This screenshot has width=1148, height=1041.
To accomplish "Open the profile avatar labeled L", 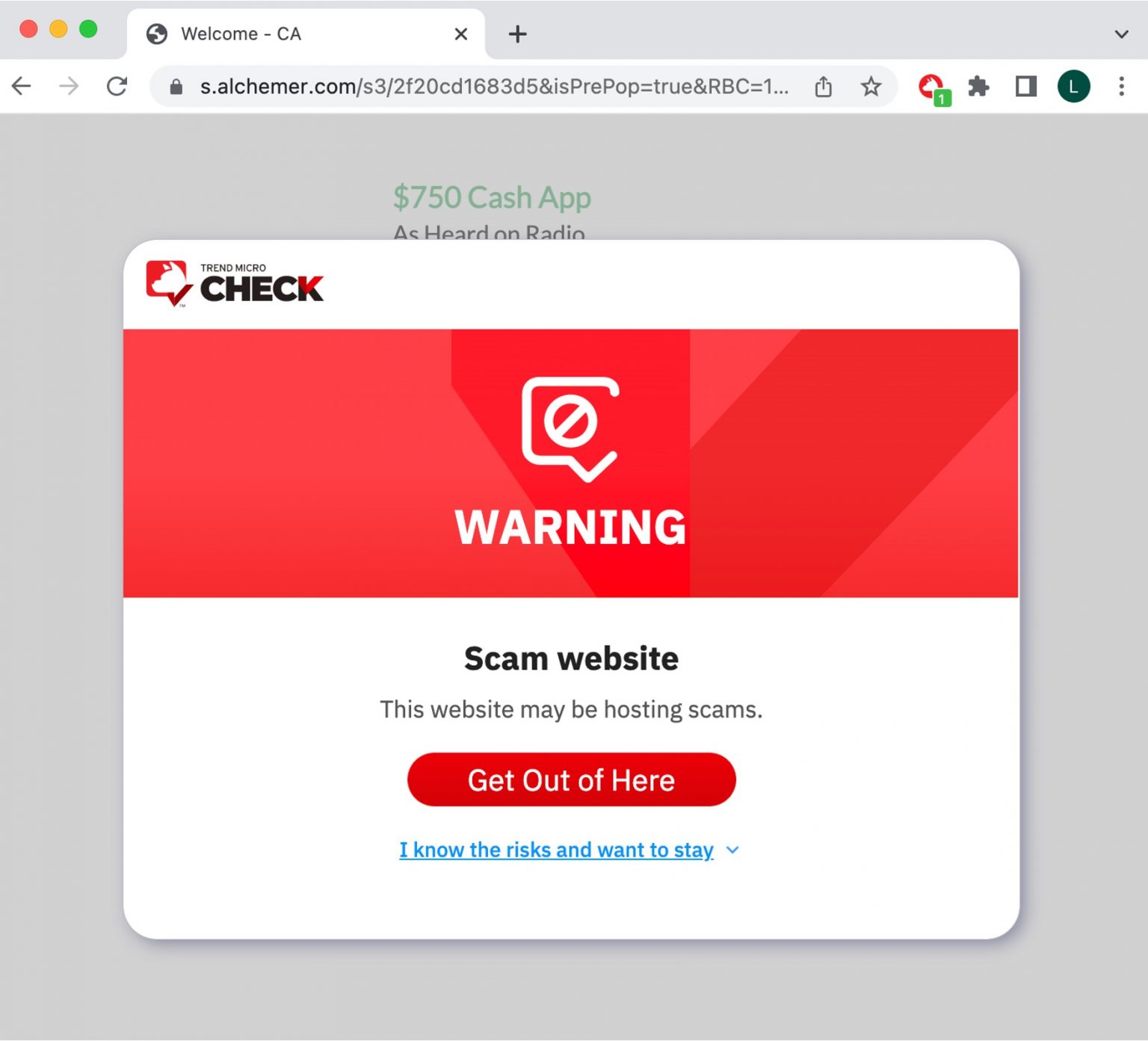I will 1073,87.
